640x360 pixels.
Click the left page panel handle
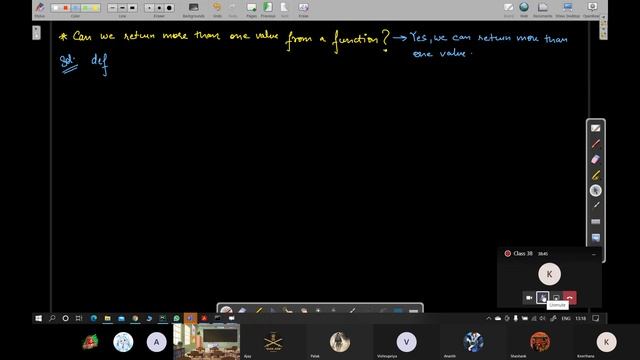coord(36,33)
